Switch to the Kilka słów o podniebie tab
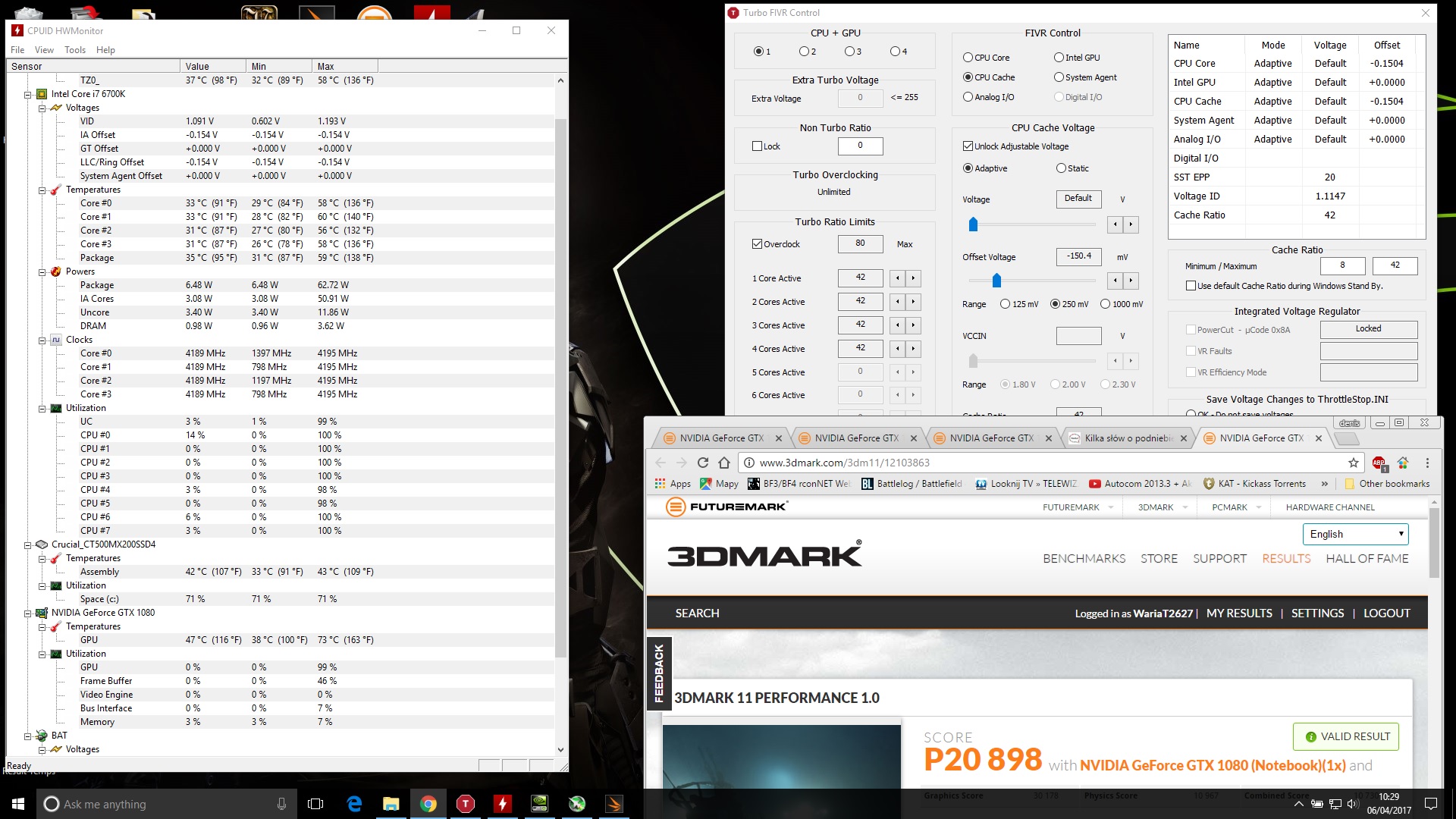The image size is (1456, 819). pos(1128,438)
